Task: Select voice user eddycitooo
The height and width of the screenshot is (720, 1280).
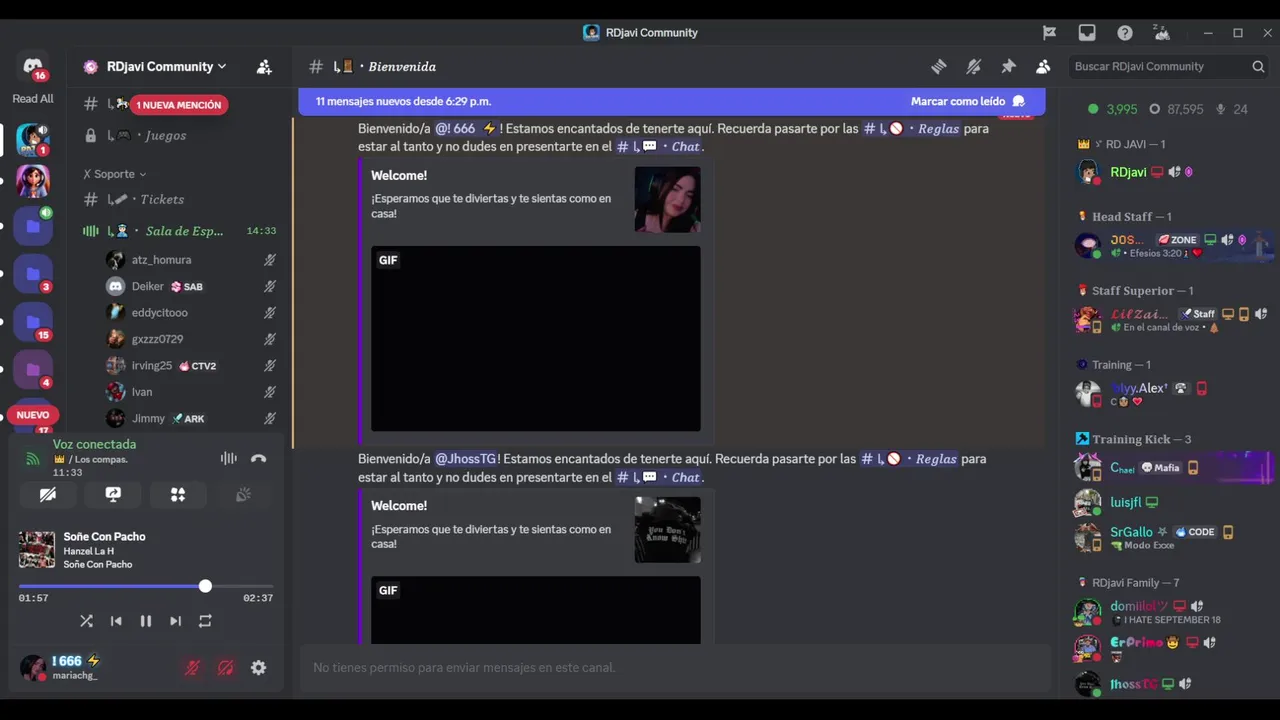Action: (x=190, y=313)
